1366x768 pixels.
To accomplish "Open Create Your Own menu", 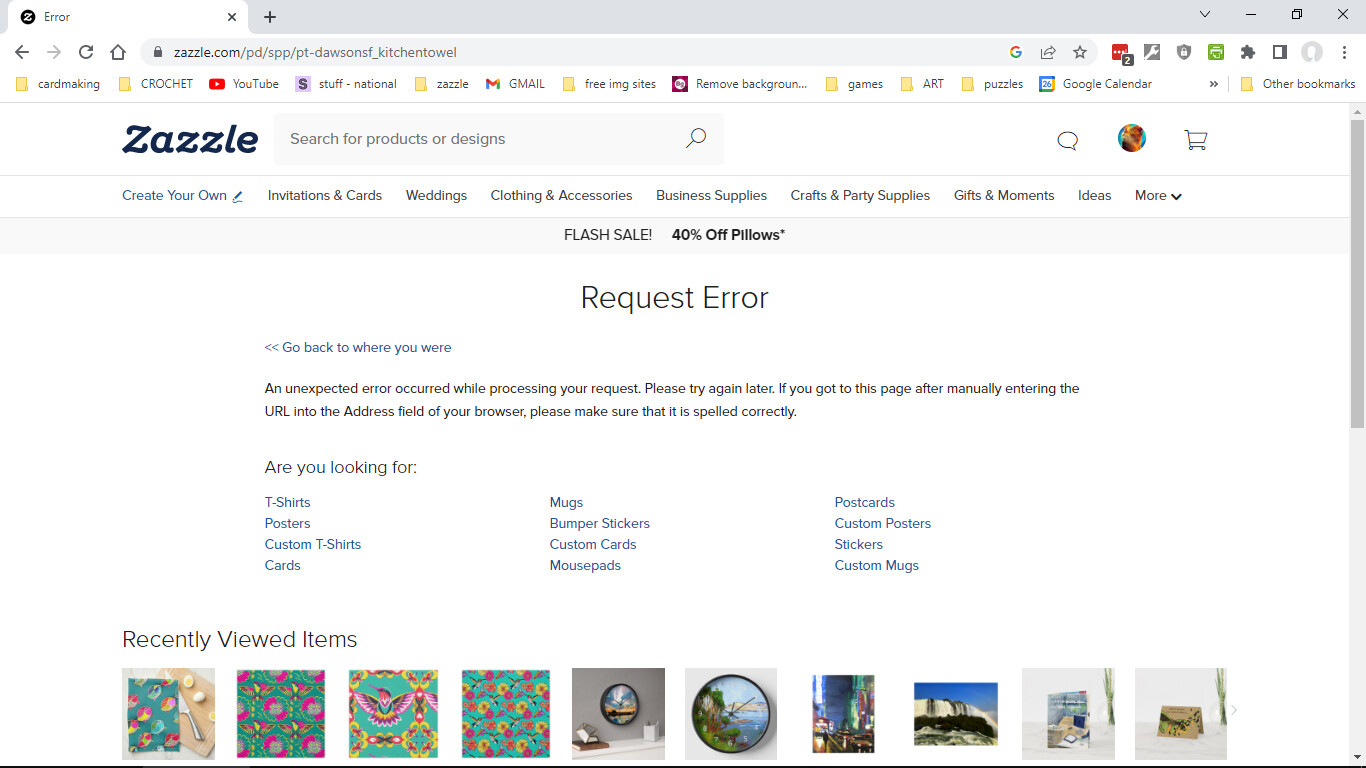I will [x=183, y=196].
